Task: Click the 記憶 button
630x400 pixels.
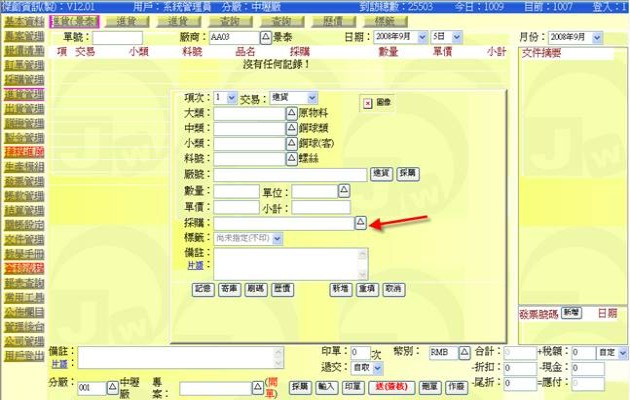Action: [x=203, y=288]
